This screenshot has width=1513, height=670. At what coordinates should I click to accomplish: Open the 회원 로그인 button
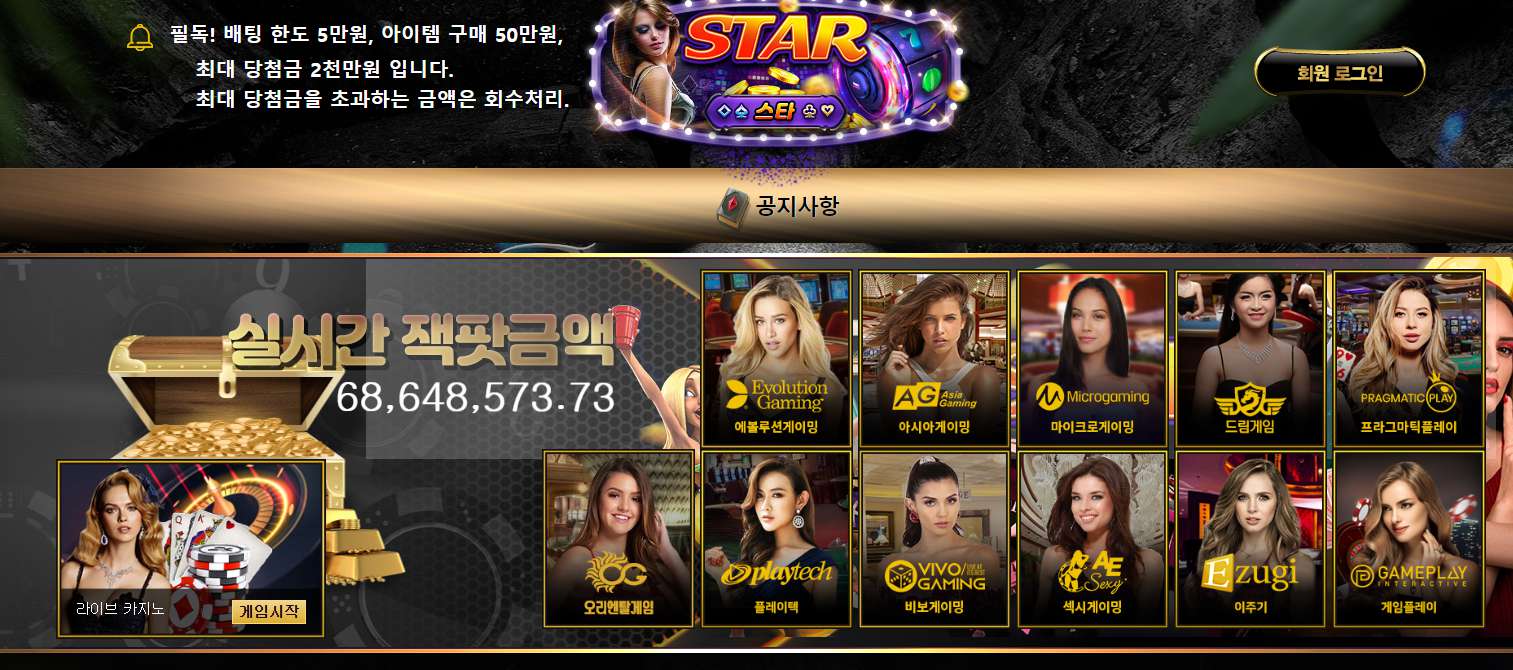coord(1340,72)
